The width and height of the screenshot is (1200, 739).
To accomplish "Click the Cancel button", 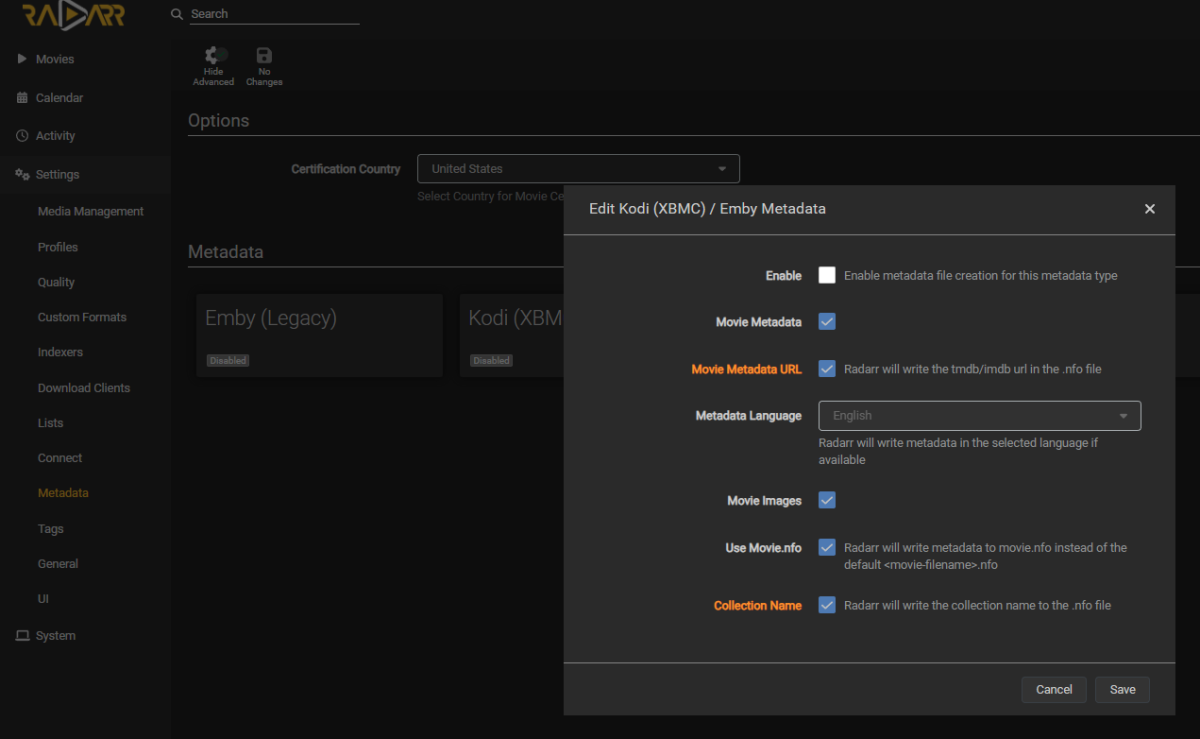I will pyautogui.click(x=1054, y=689).
